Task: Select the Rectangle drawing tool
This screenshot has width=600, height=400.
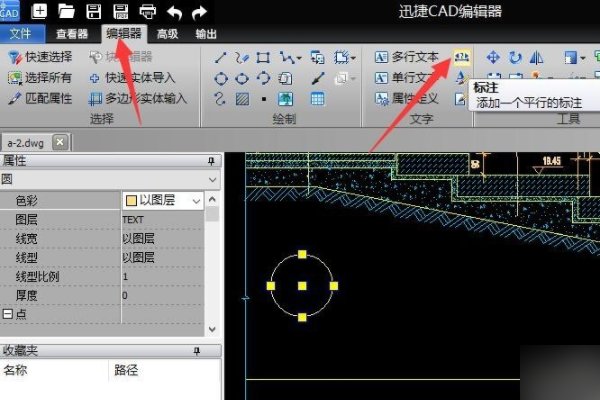Action: pos(263,57)
